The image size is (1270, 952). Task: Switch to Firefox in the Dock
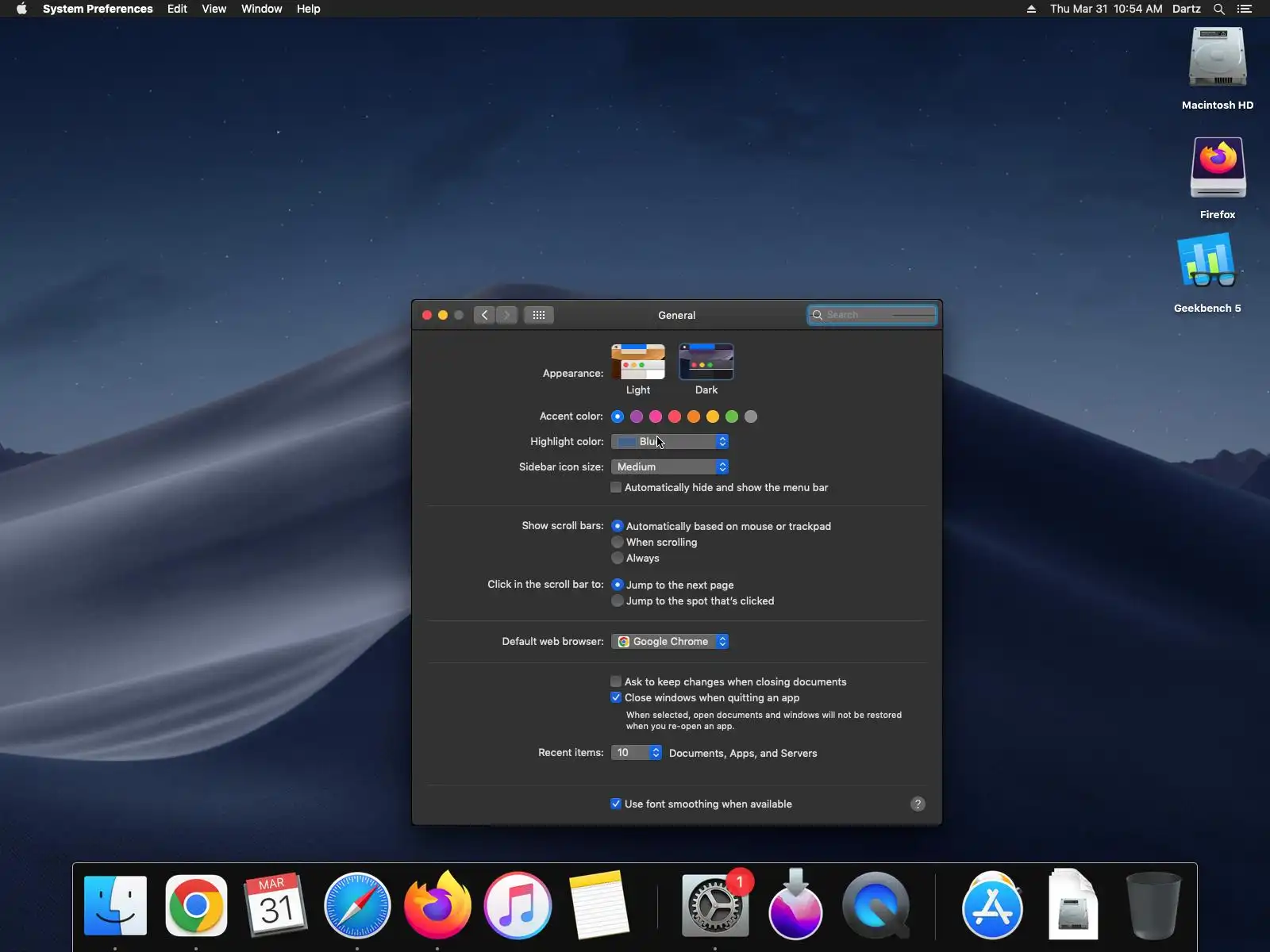pyautogui.click(x=437, y=904)
